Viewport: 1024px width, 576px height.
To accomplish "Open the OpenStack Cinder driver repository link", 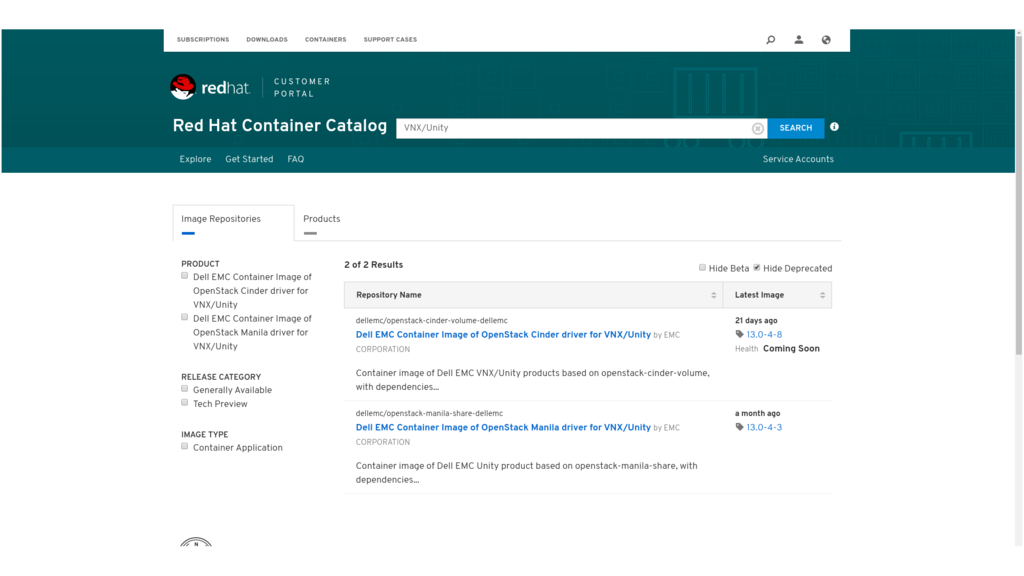I will [503, 335].
